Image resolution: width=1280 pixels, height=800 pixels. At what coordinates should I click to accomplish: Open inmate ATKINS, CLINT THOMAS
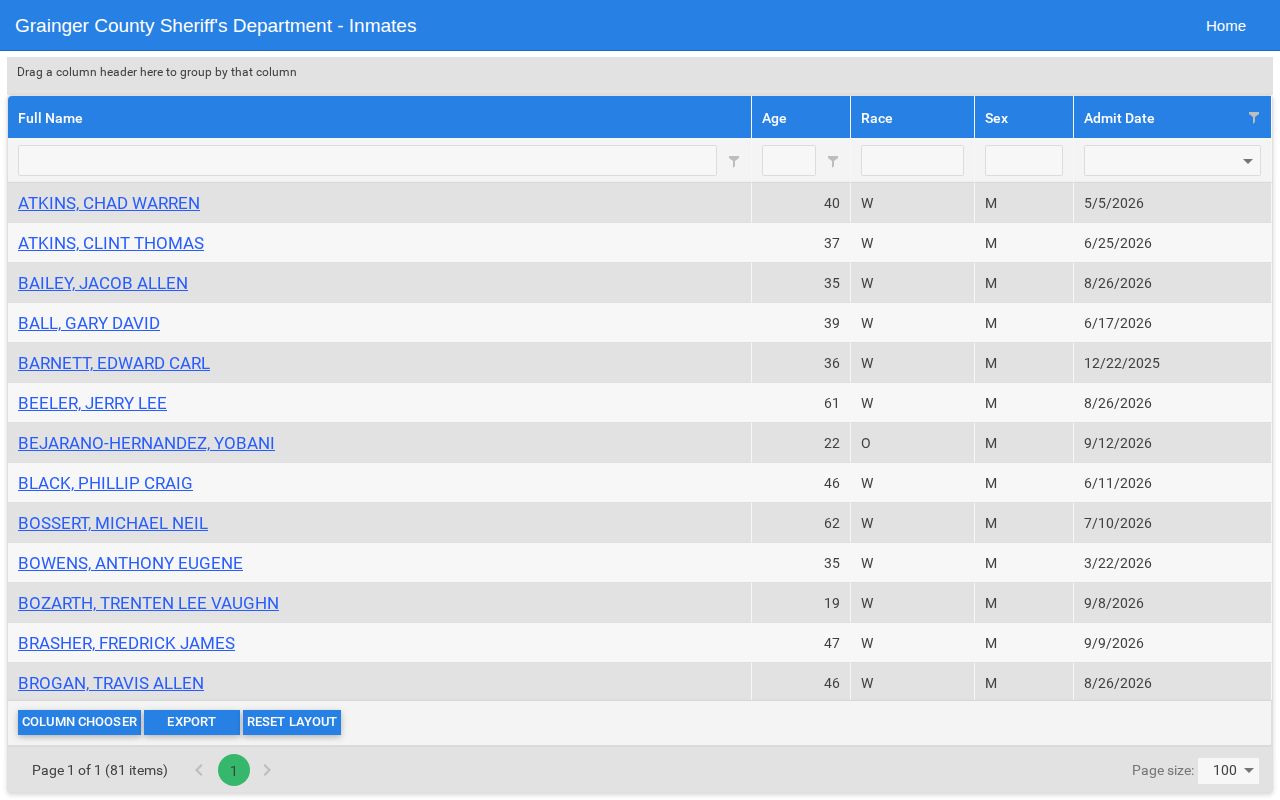click(x=111, y=243)
